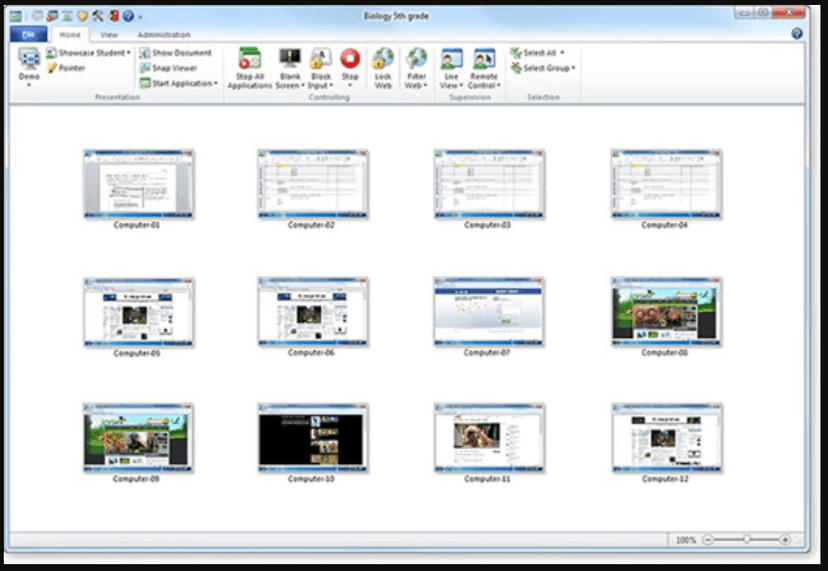Viewport: 828px width, 571px height.
Task: Click the Live View icon
Action: coord(451,59)
